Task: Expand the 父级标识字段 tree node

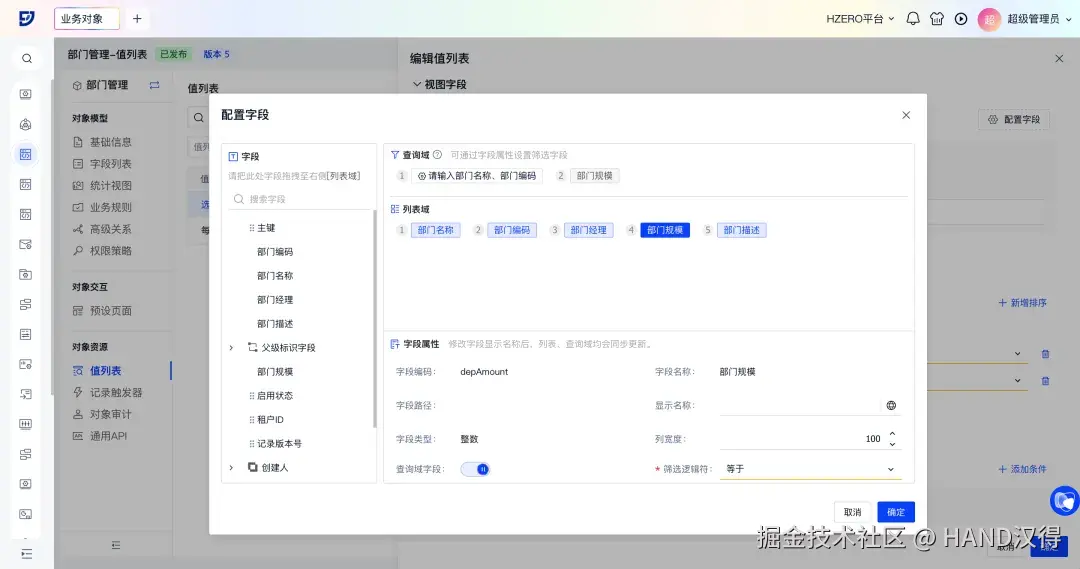Action: pos(231,348)
